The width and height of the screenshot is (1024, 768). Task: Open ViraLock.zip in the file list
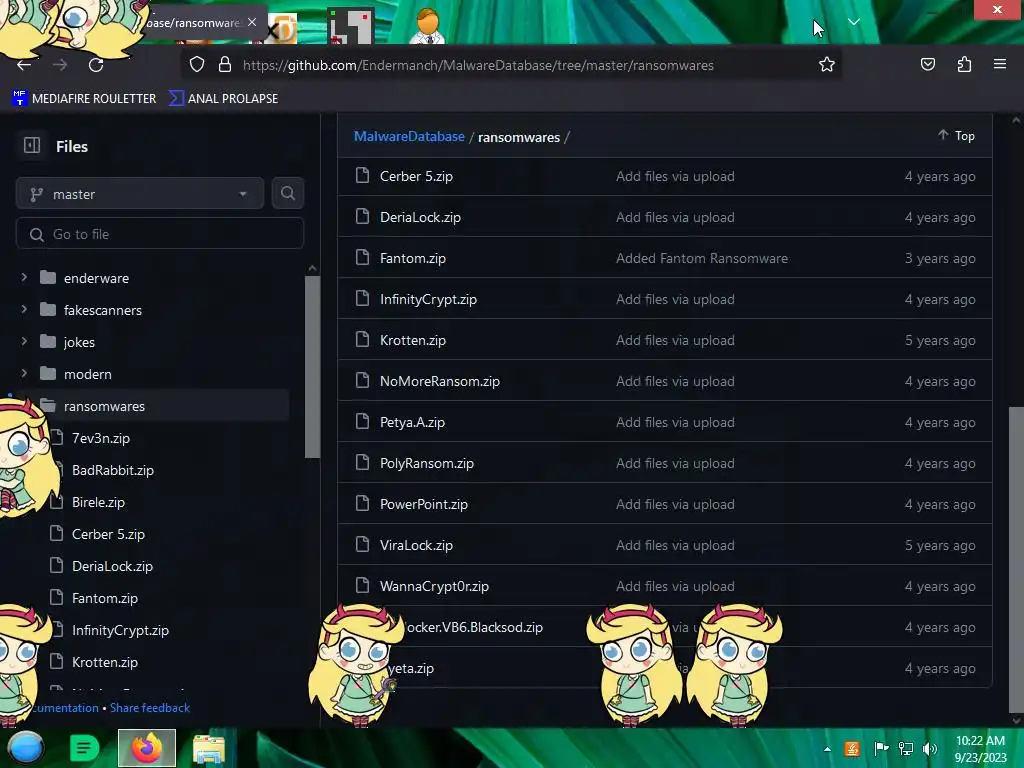[x=417, y=545]
